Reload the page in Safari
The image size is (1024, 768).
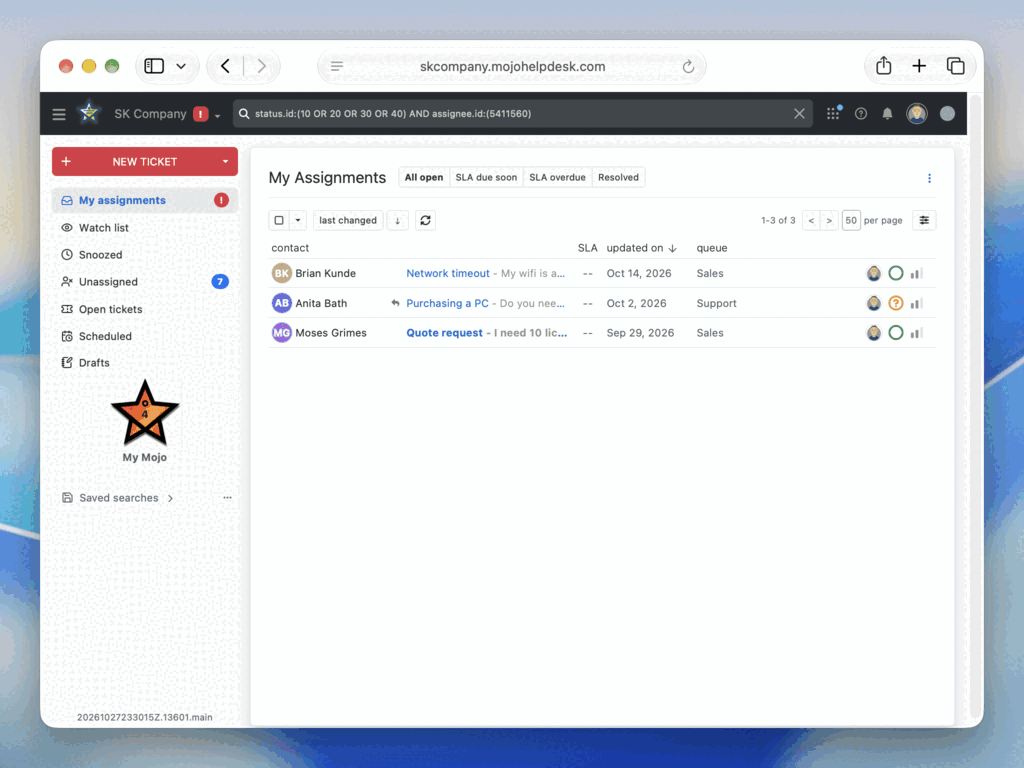[688, 67]
